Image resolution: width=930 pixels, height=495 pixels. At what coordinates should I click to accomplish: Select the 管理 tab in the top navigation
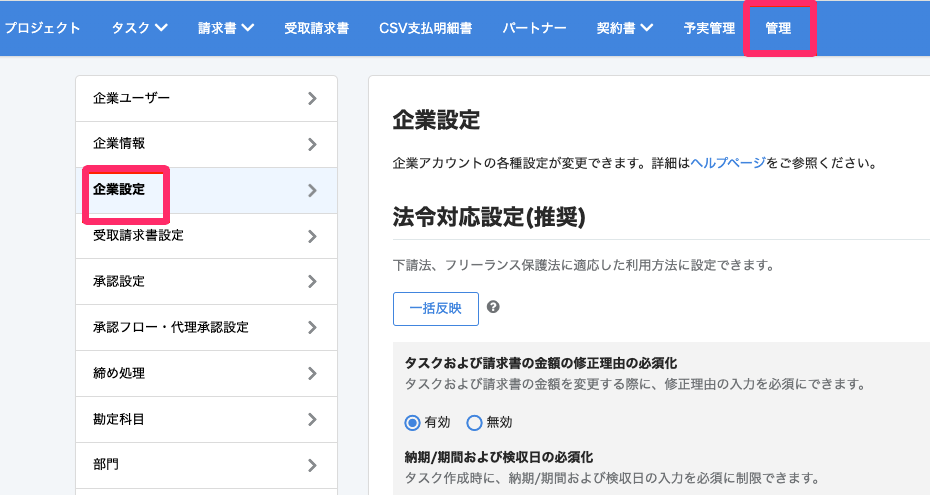coord(778,28)
